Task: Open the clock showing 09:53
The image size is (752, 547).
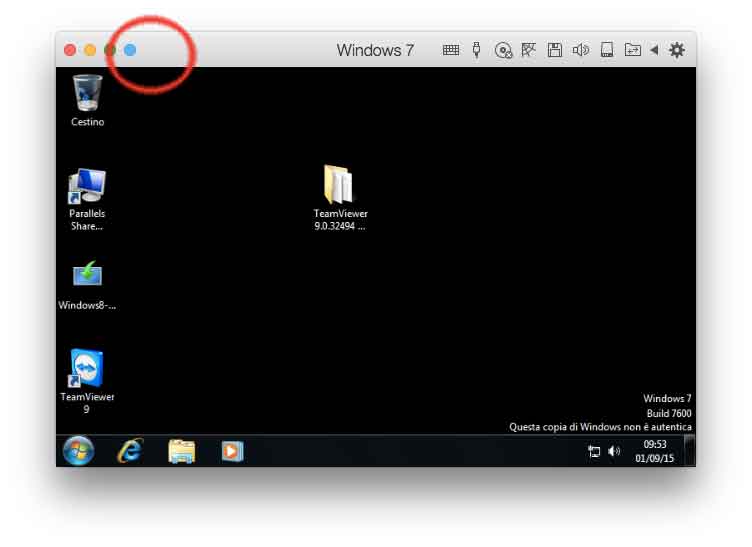Action: (655, 451)
